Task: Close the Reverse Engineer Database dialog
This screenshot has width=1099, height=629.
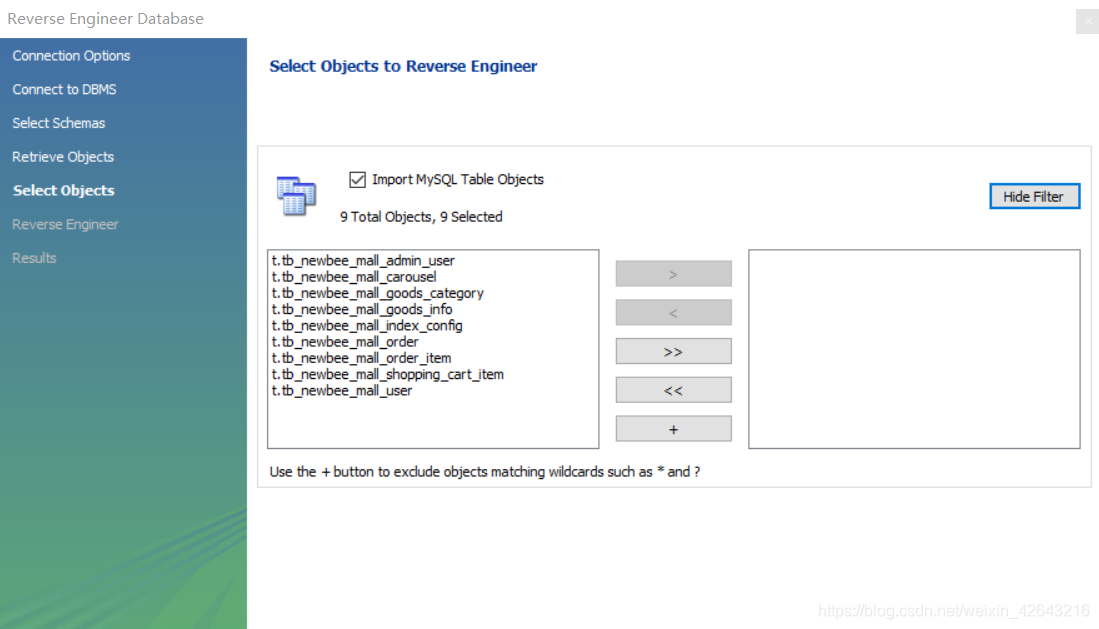Action: (x=1088, y=21)
